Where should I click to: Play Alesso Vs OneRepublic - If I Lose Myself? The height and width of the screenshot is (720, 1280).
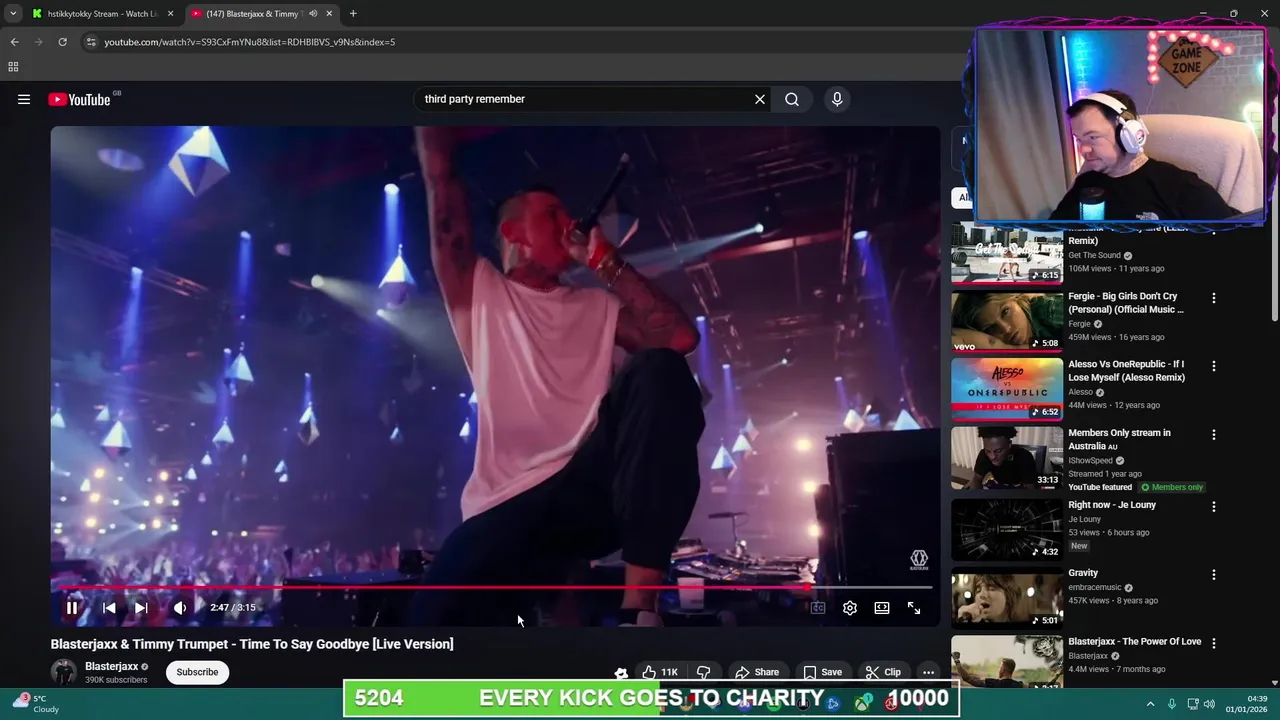[1126, 371]
